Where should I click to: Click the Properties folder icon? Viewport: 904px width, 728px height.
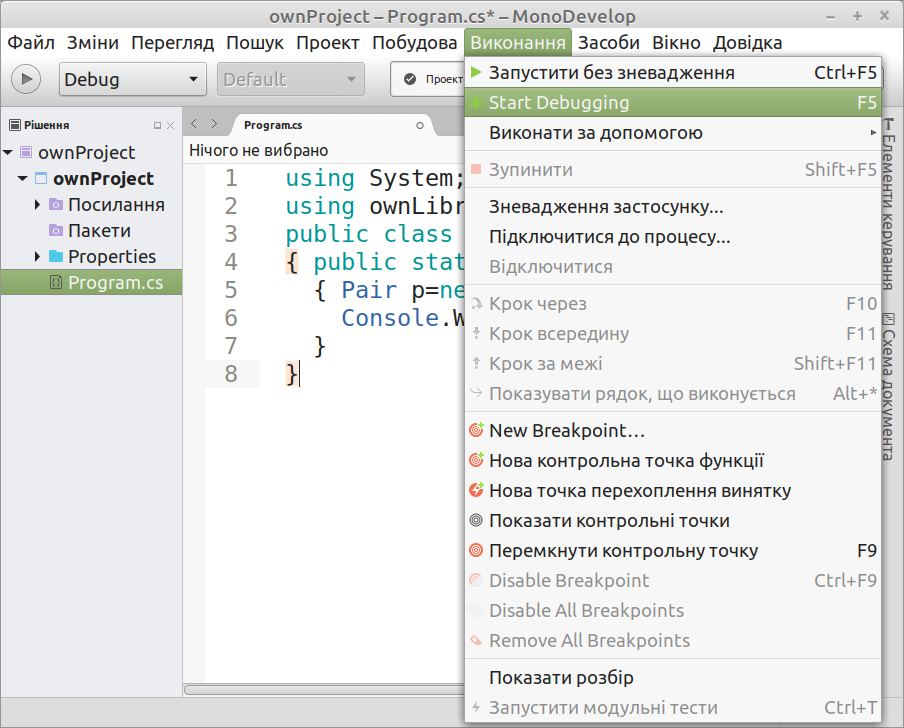coord(56,256)
